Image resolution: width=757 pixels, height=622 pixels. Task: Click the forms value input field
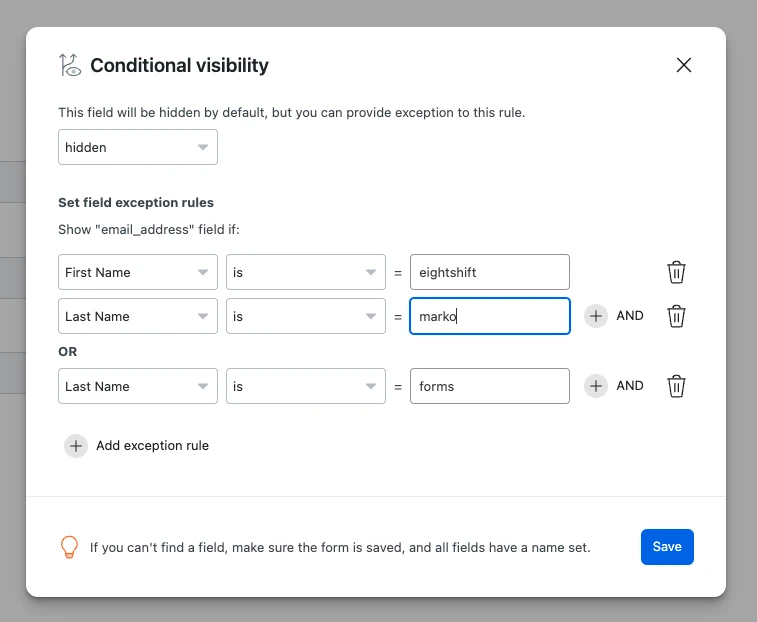pos(489,386)
